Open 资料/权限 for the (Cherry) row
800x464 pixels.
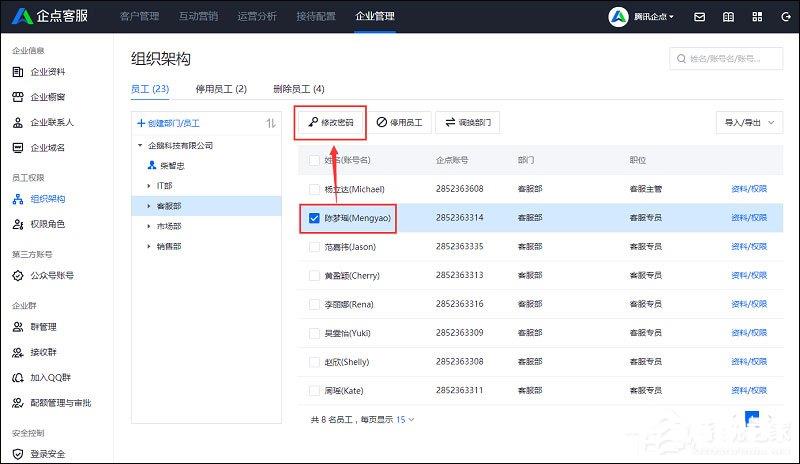[749, 275]
